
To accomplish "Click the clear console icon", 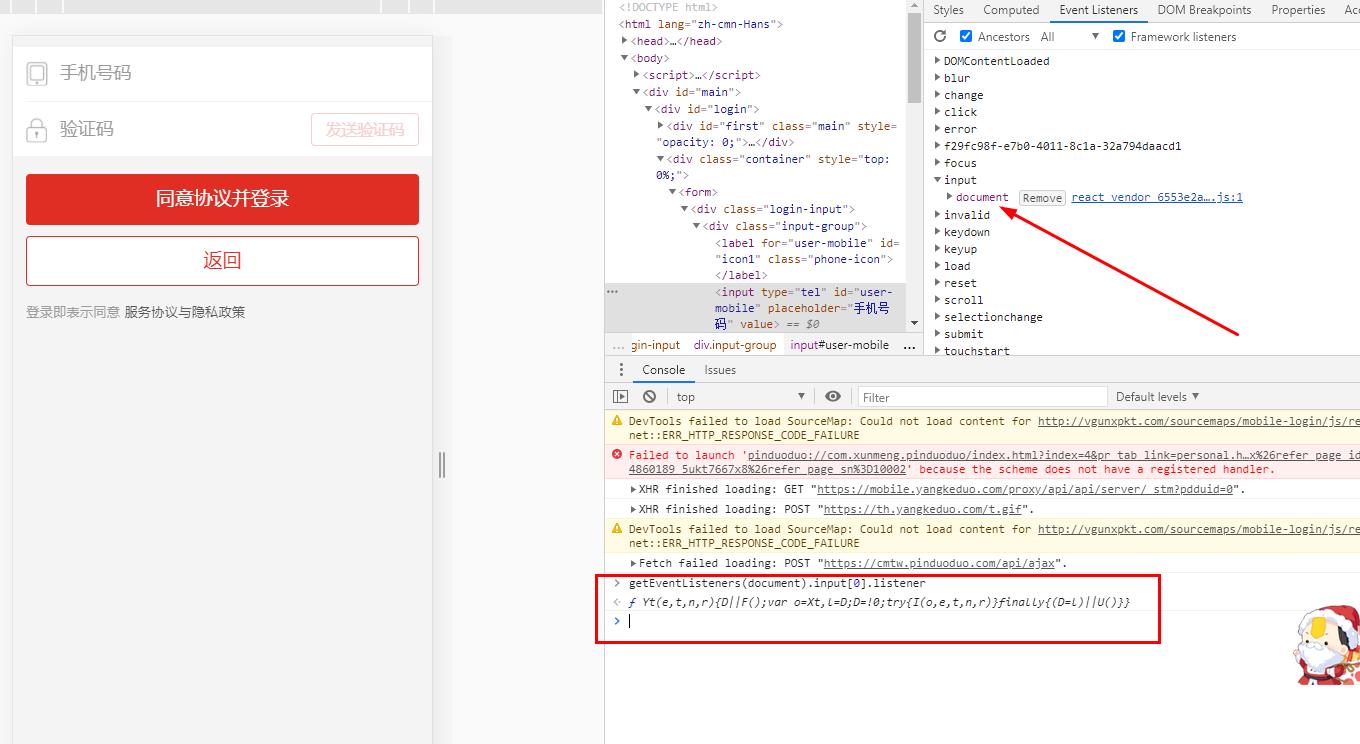I will (650, 396).
